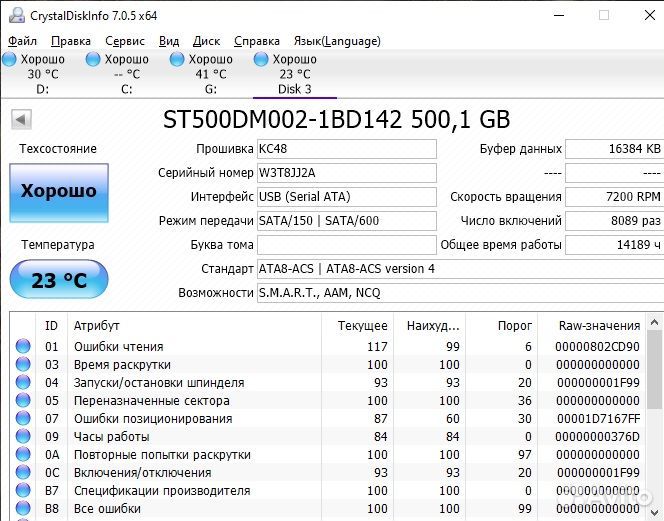
Task: Click status orb for 05 Переназначенные сектора
Action: (x=23, y=400)
